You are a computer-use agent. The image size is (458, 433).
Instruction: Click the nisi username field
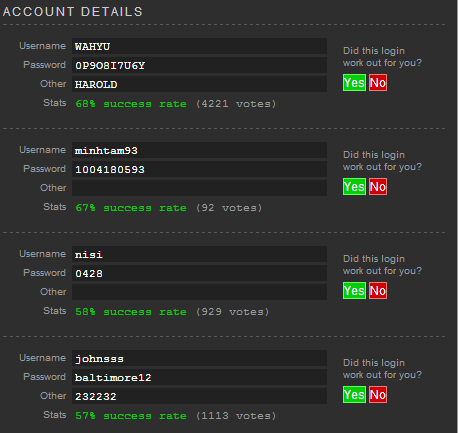pos(199,254)
